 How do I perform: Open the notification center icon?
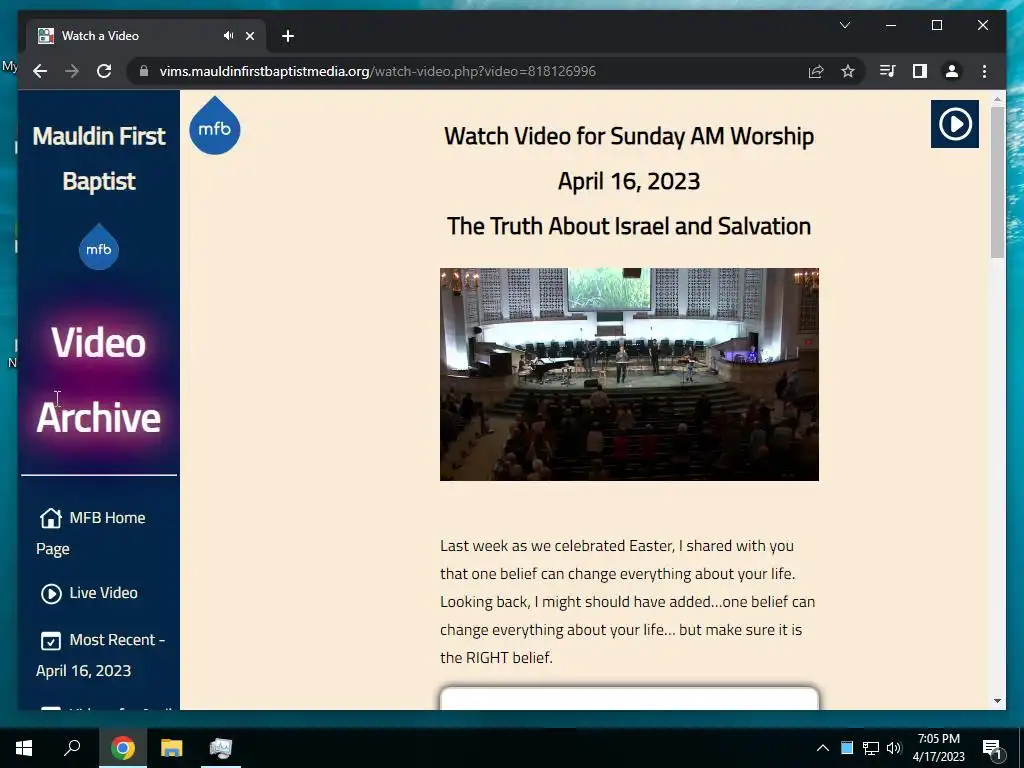(x=992, y=749)
